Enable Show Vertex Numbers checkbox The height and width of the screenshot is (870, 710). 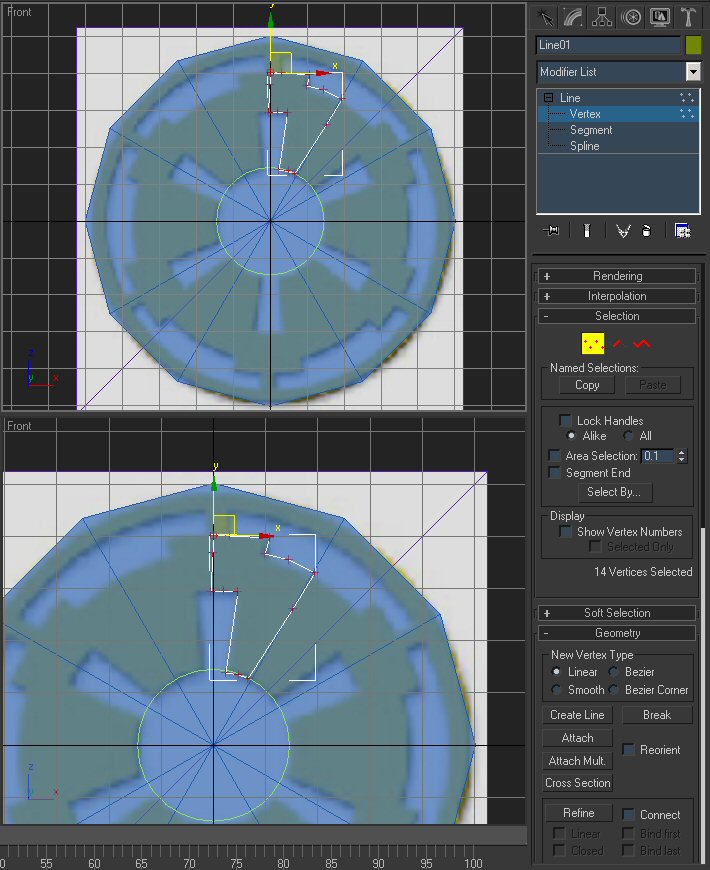click(565, 532)
